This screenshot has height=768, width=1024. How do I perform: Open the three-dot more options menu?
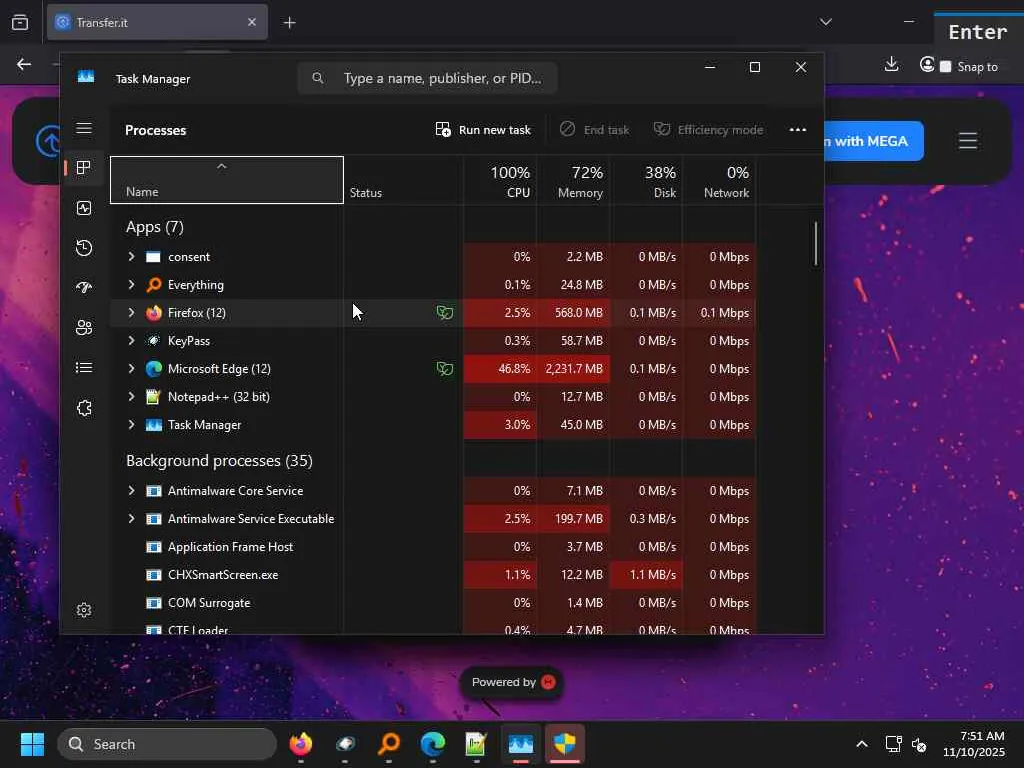click(x=797, y=129)
